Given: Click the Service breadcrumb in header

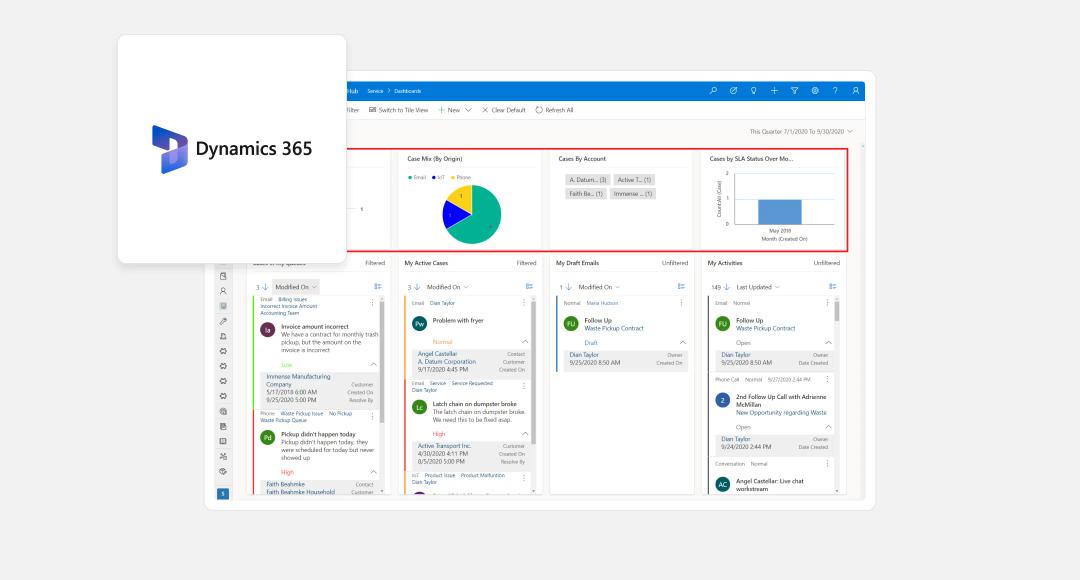Looking at the screenshot, I should pos(375,91).
